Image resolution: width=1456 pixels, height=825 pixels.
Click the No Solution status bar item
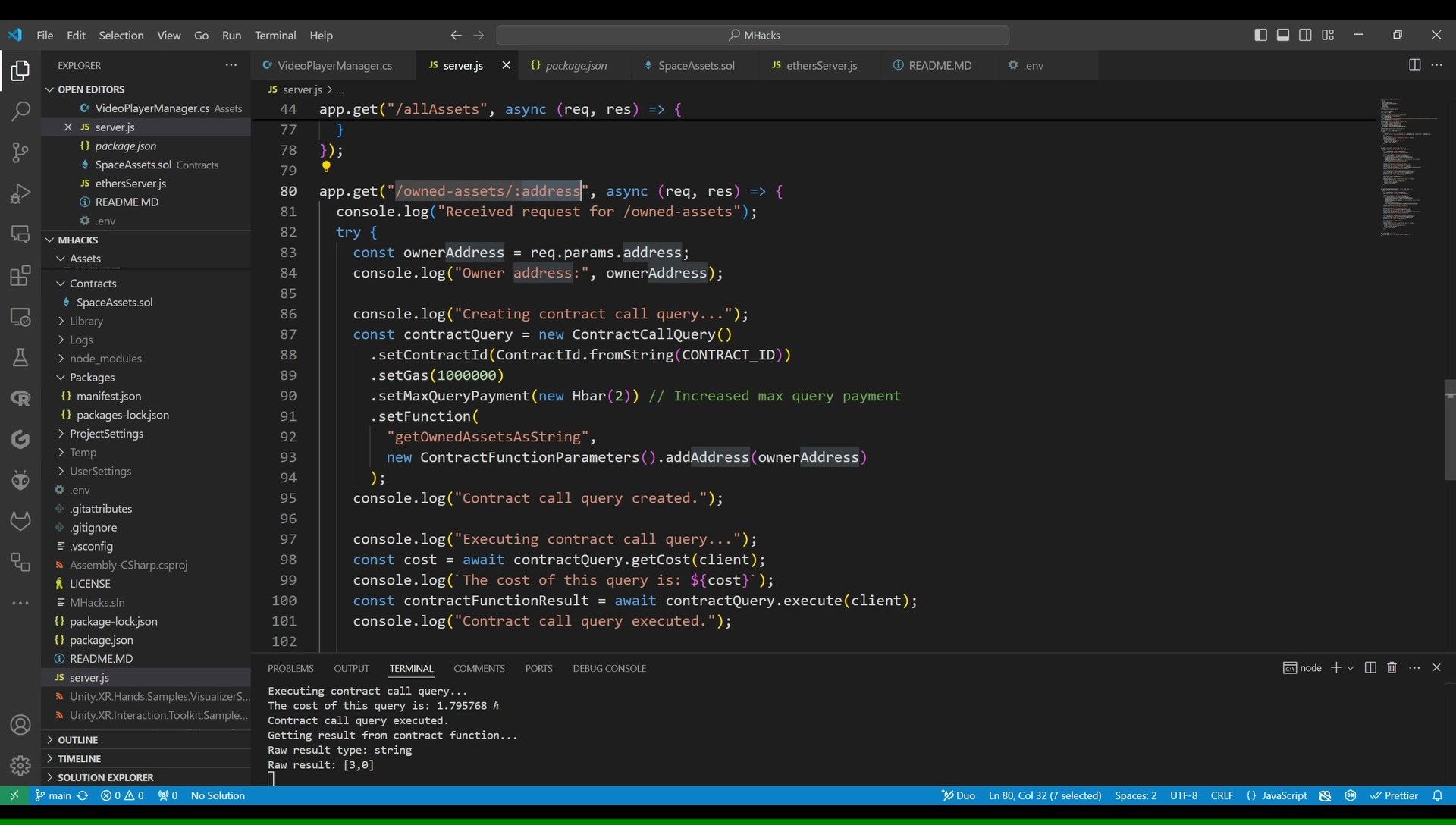click(x=218, y=795)
